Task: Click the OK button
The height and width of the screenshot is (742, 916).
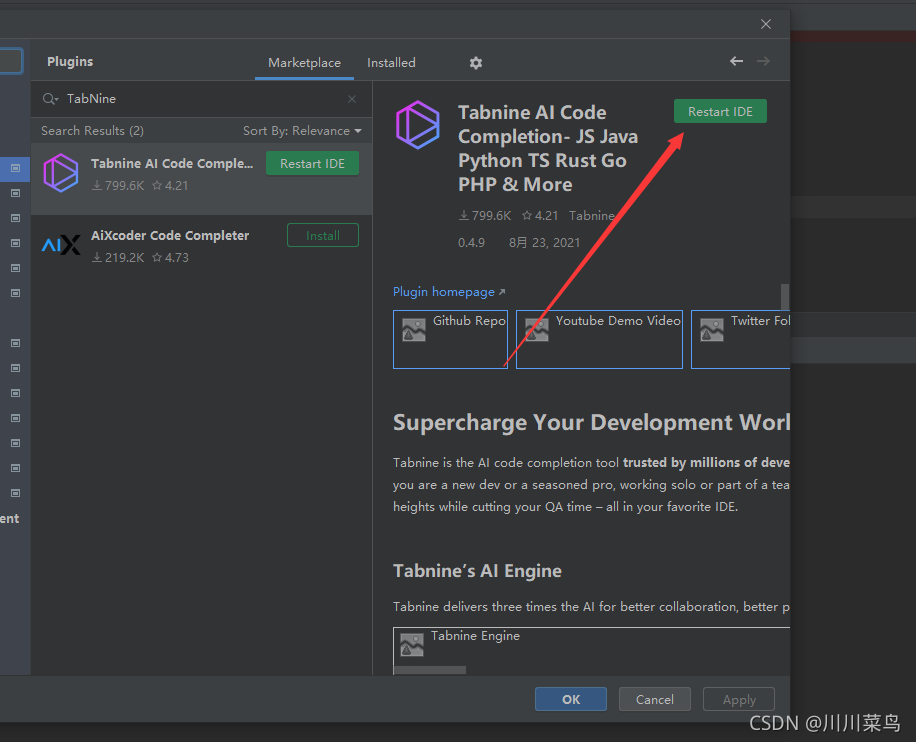Action: (571, 699)
